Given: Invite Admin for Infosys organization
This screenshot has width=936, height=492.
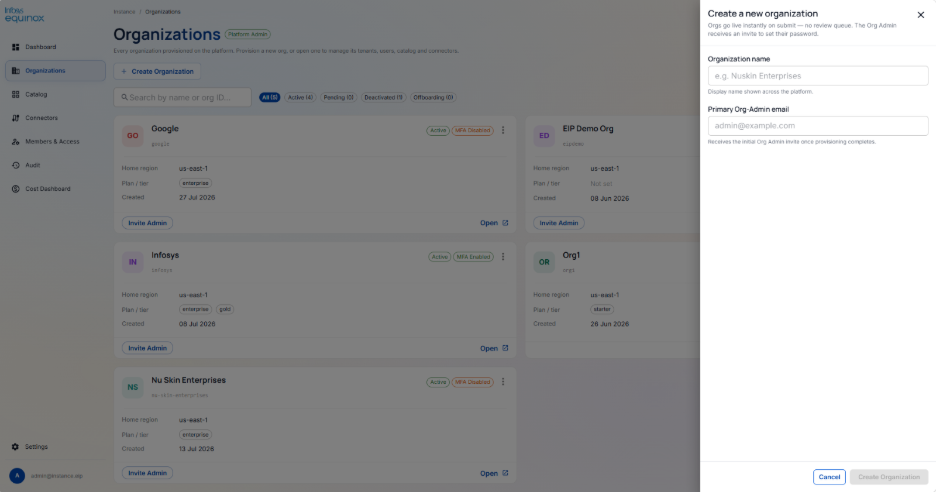Looking at the screenshot, I should (147, 348).
